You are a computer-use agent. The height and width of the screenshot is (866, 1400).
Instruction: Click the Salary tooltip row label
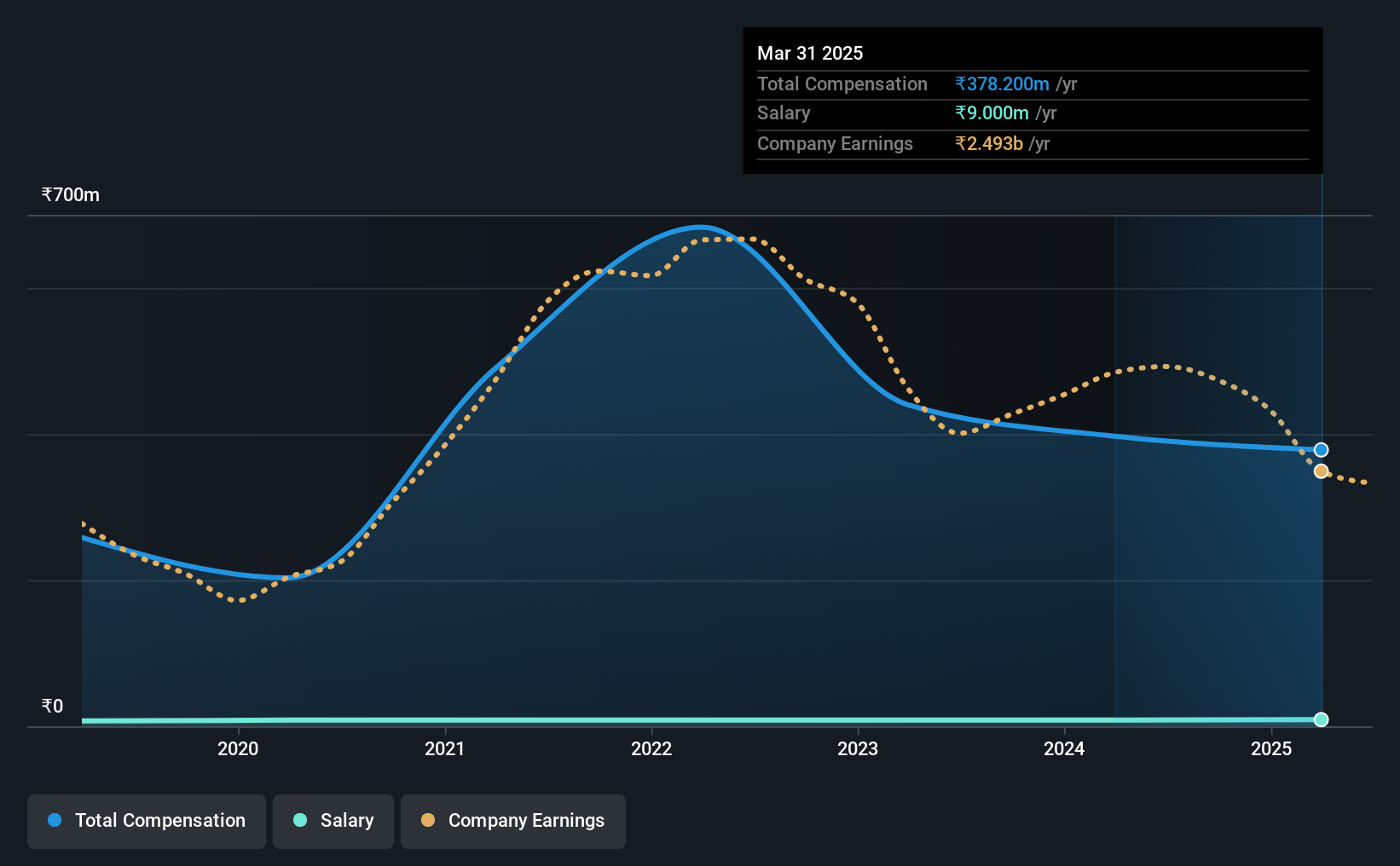[784, 113]
